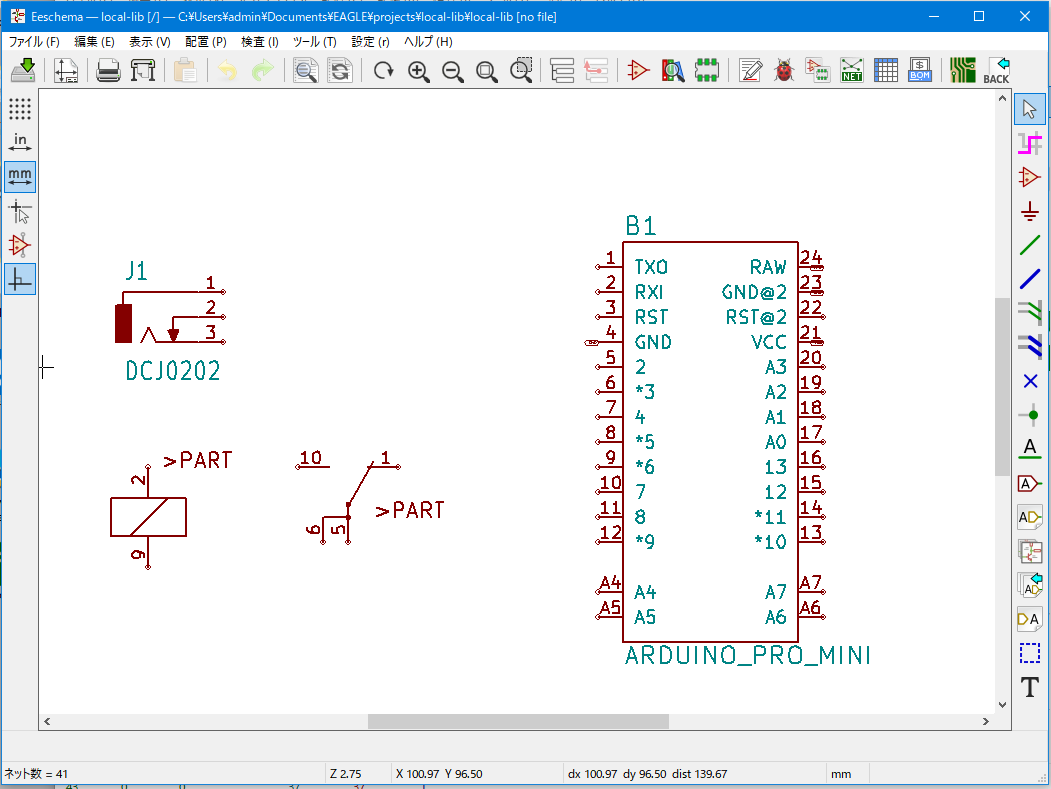Click the horizontal scrollbar thumb

(518, 721)
